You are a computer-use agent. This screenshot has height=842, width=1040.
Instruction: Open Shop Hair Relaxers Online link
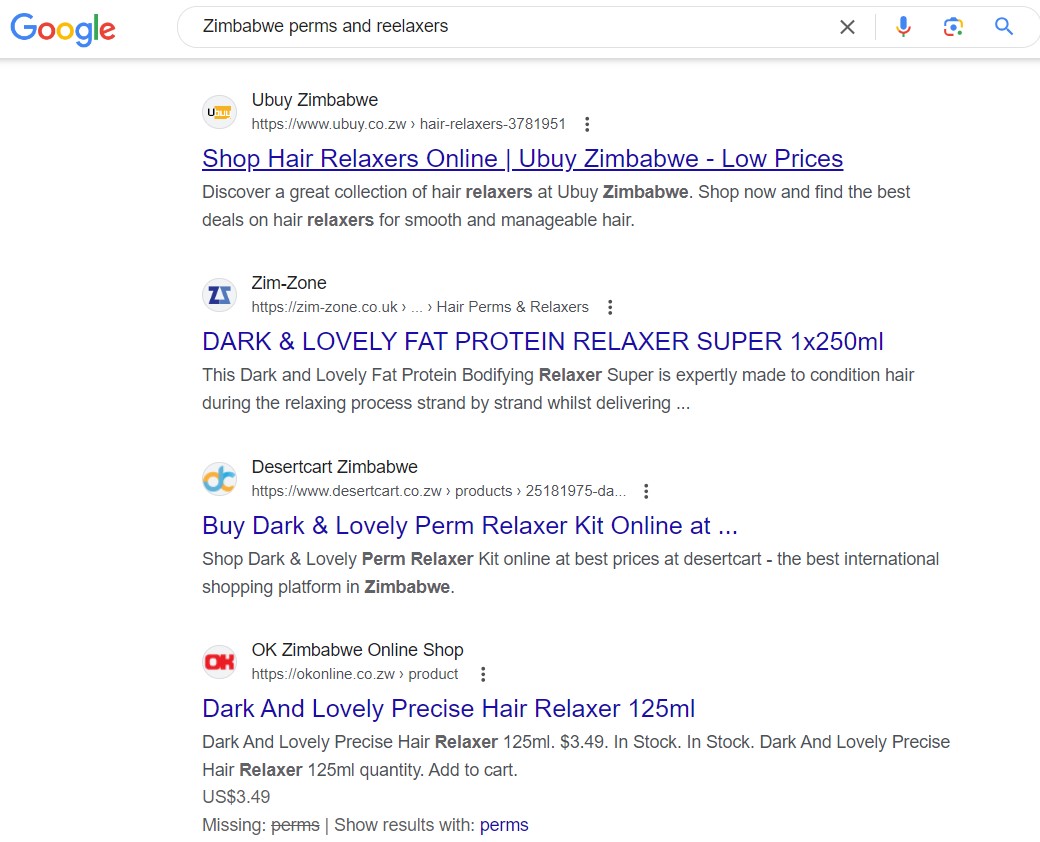[x=522, y=159]
